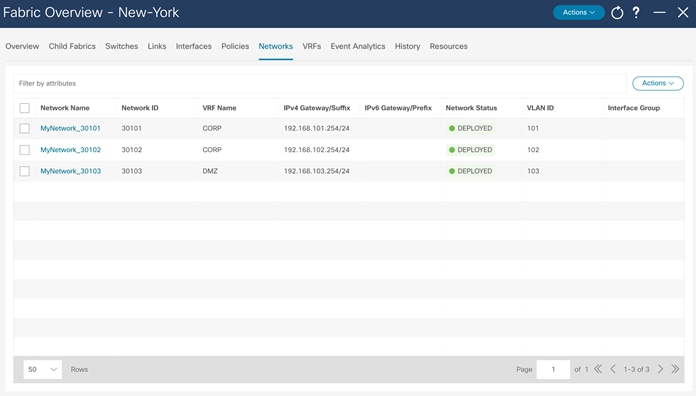The height and width of the screenshot is (396, 696).
Task: Open the MyNetwork_30102 link
Action: click(x=71, y=150)
